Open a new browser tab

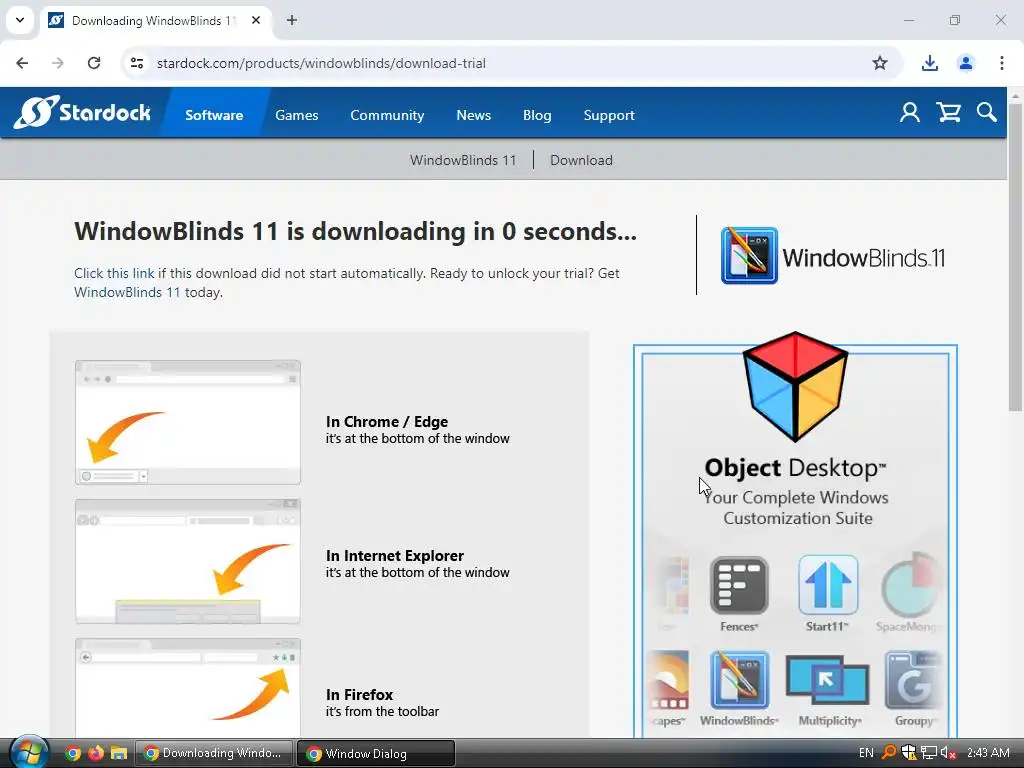point(292,20)
